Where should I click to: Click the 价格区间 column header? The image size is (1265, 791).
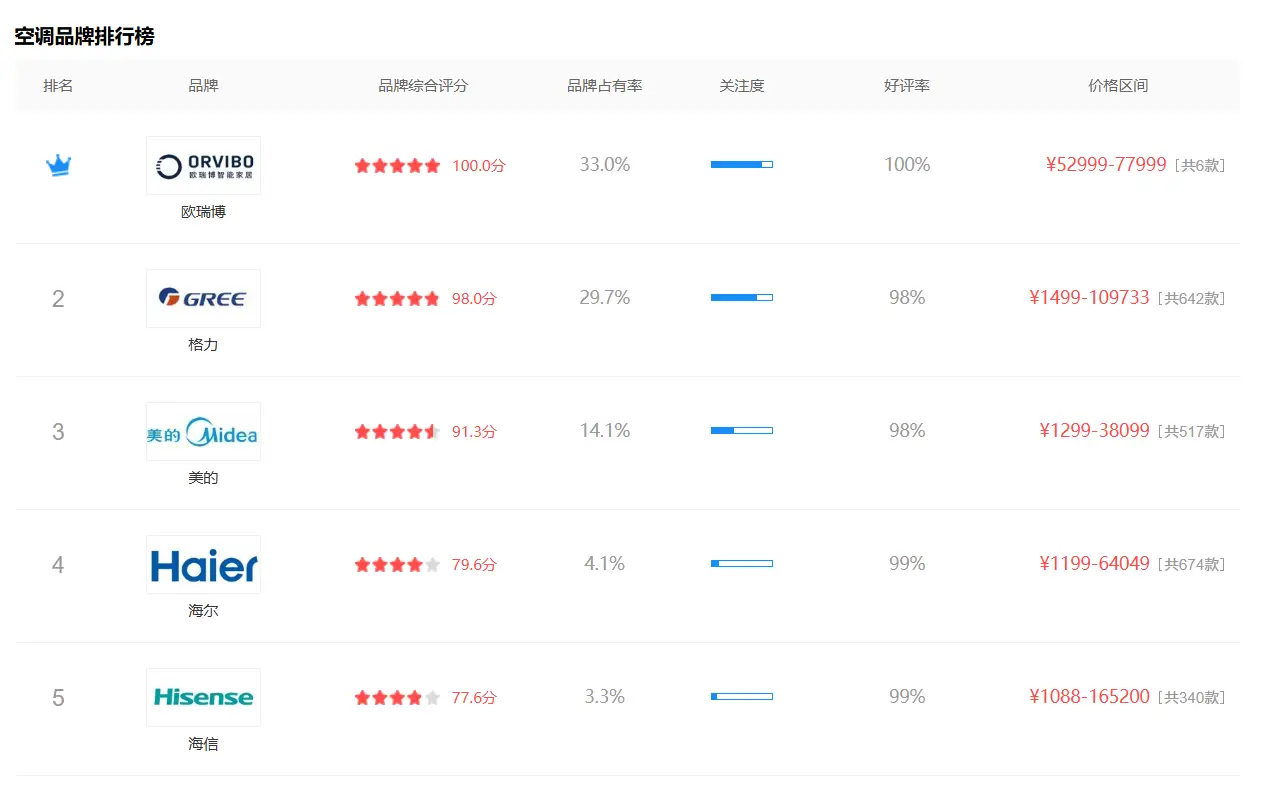tap(1118, 86)
